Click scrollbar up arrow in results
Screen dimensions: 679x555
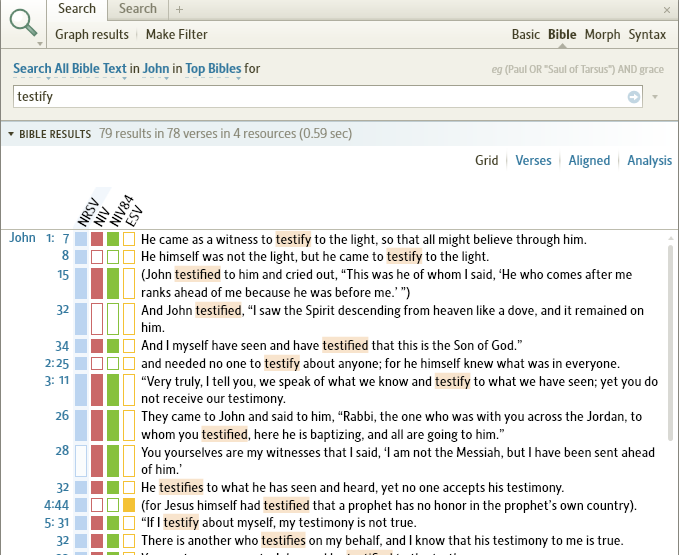(671, 239)
